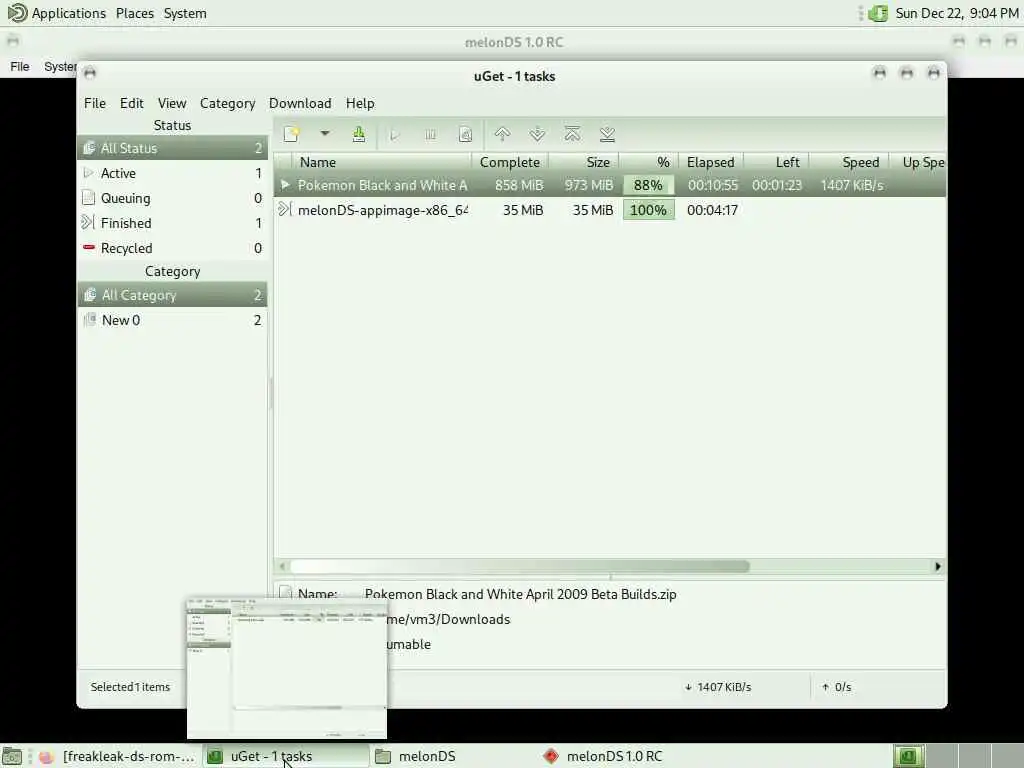Switch to uGet - 1 tasks taskbar button

tap(285, 756)
